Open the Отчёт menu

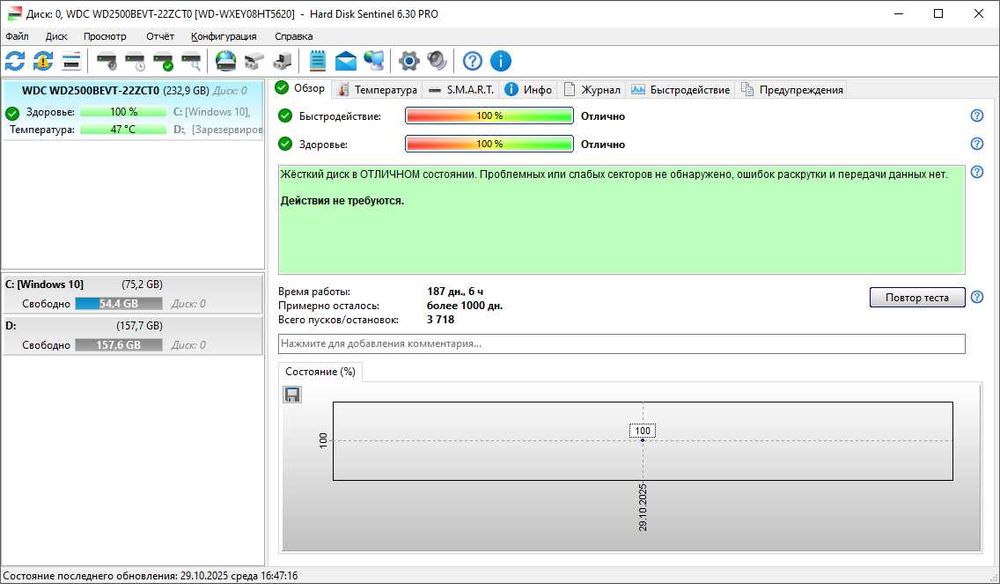click(159, 36)
